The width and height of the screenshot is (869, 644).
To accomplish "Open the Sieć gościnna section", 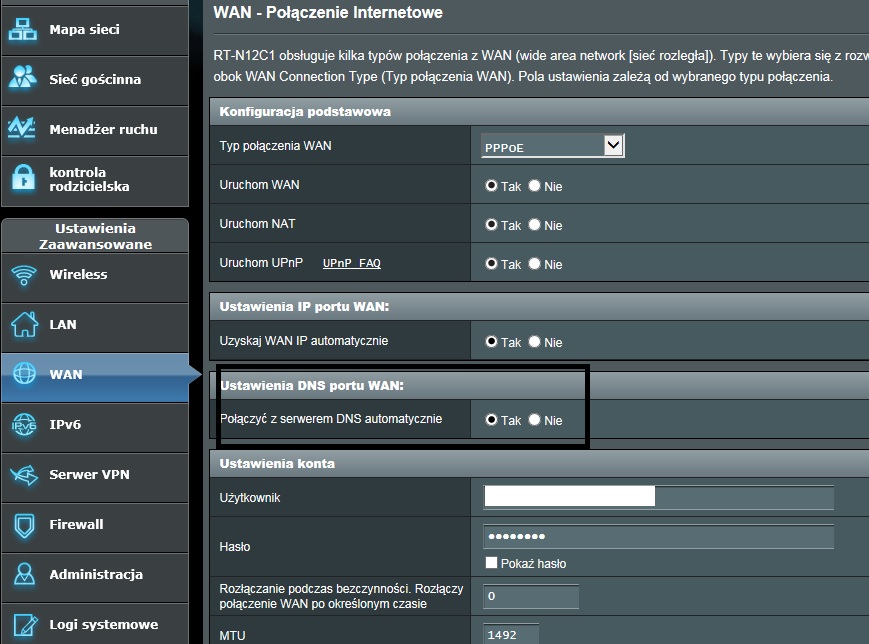I will pos(95,80).
